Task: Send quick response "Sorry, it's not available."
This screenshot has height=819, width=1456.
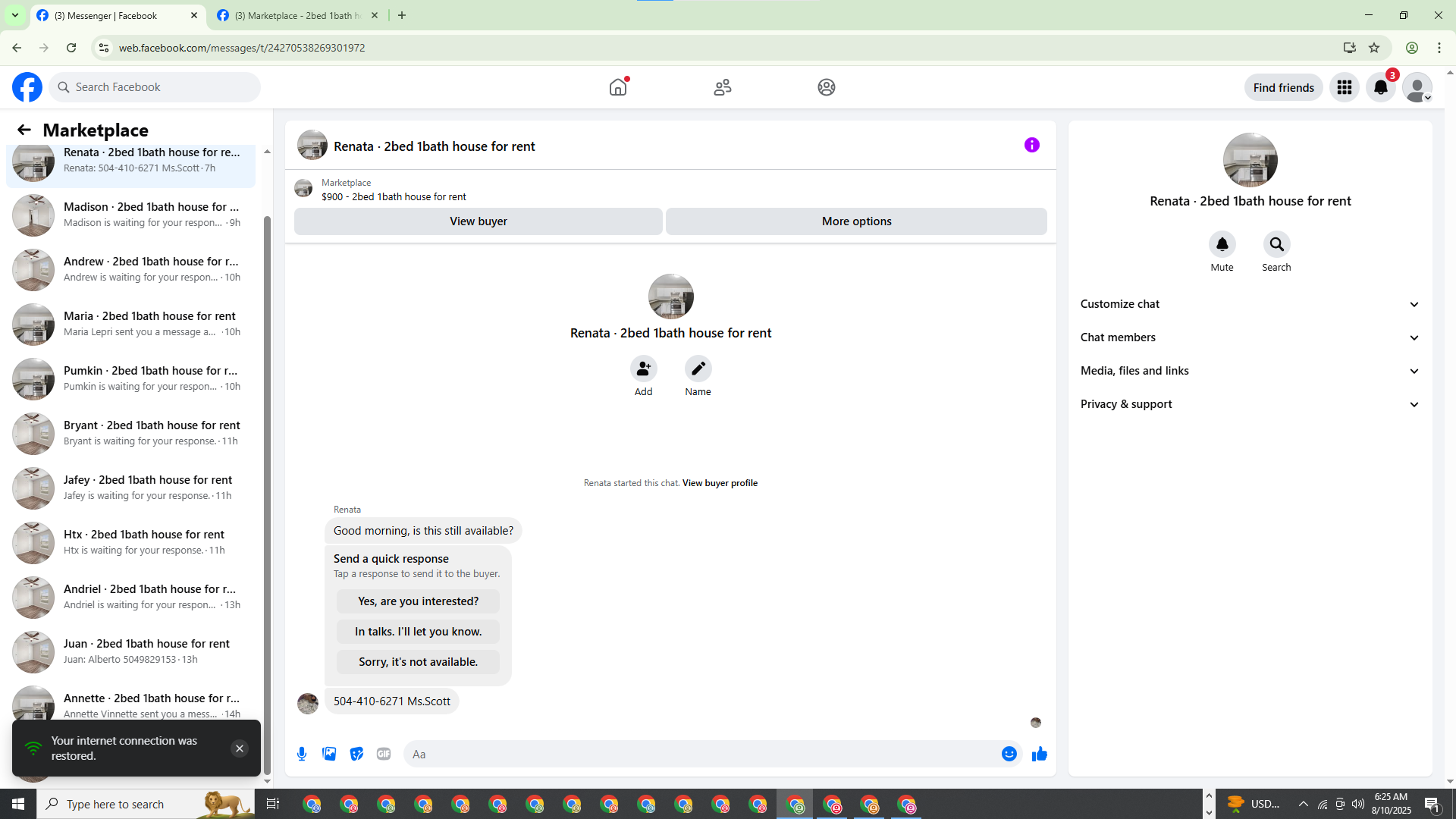Action: click(418, 662)
